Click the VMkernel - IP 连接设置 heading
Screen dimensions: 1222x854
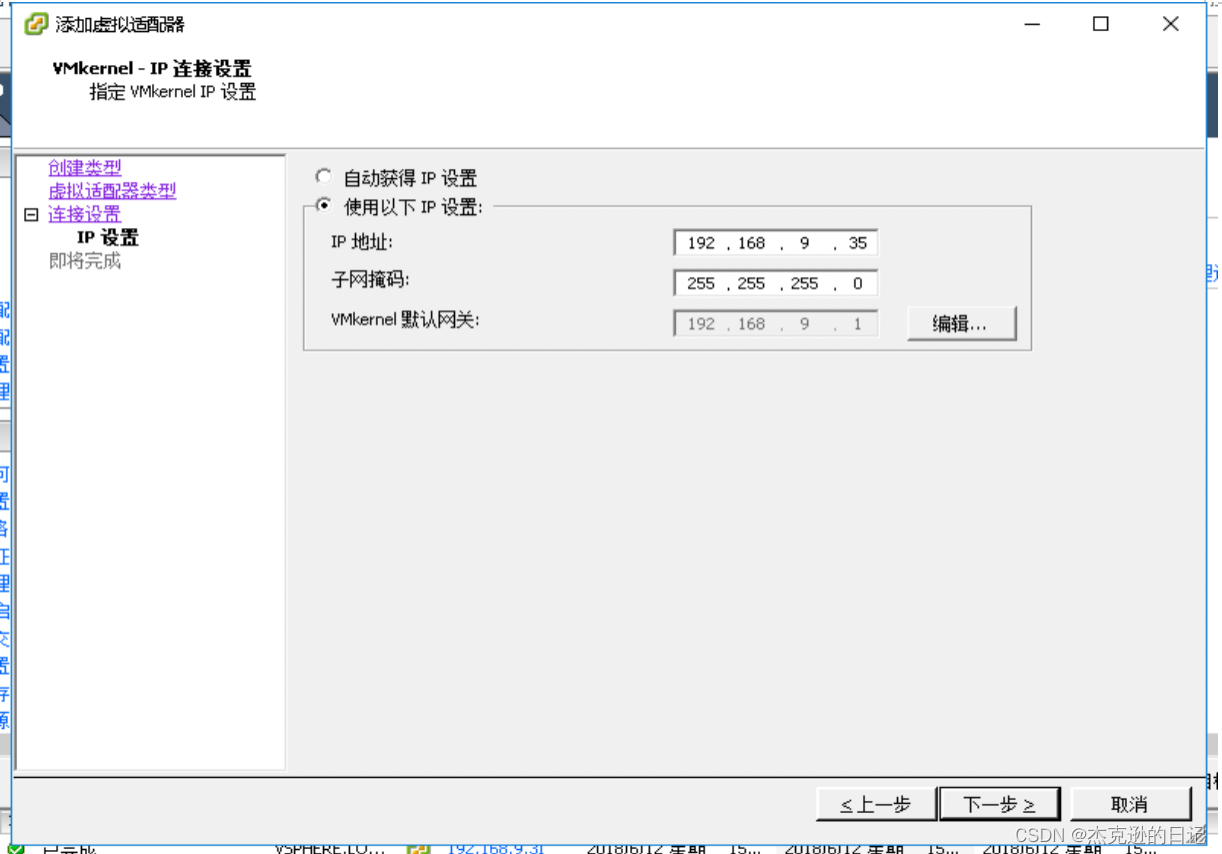pos(152,69)
